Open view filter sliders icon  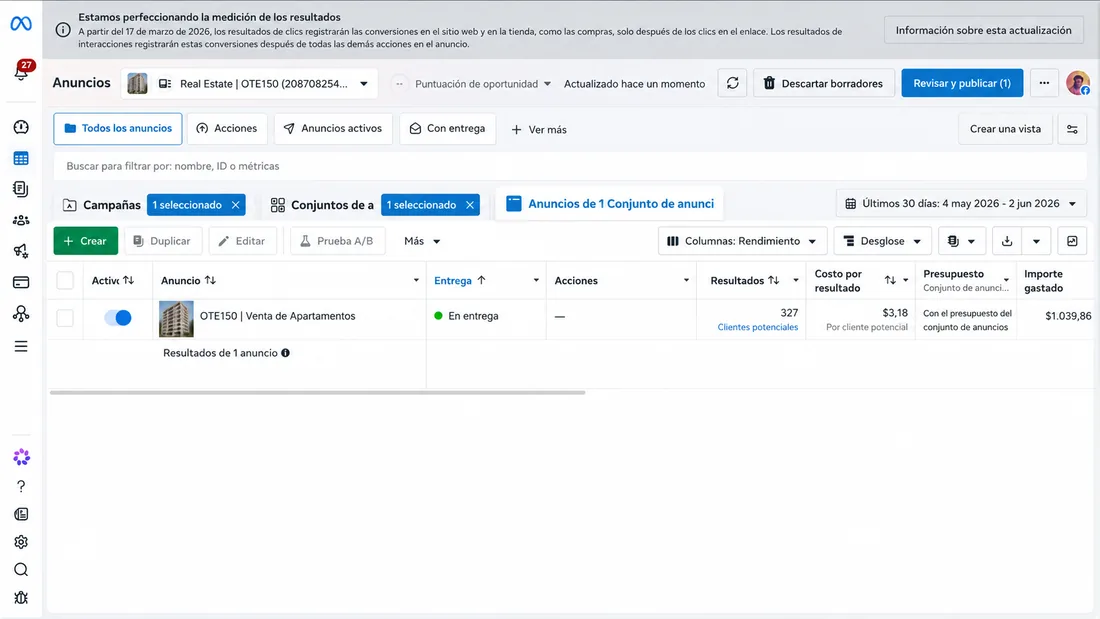[x=1072, y=129]
